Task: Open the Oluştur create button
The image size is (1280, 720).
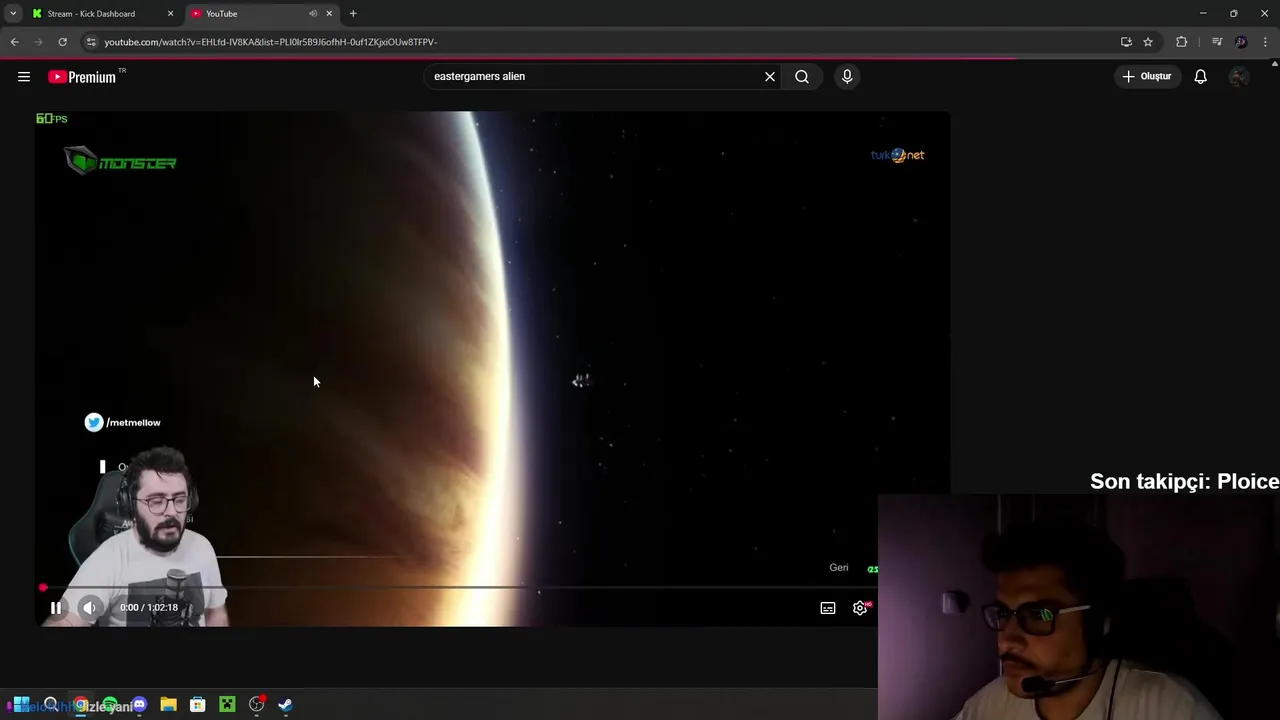Action: click(1147, 76)
